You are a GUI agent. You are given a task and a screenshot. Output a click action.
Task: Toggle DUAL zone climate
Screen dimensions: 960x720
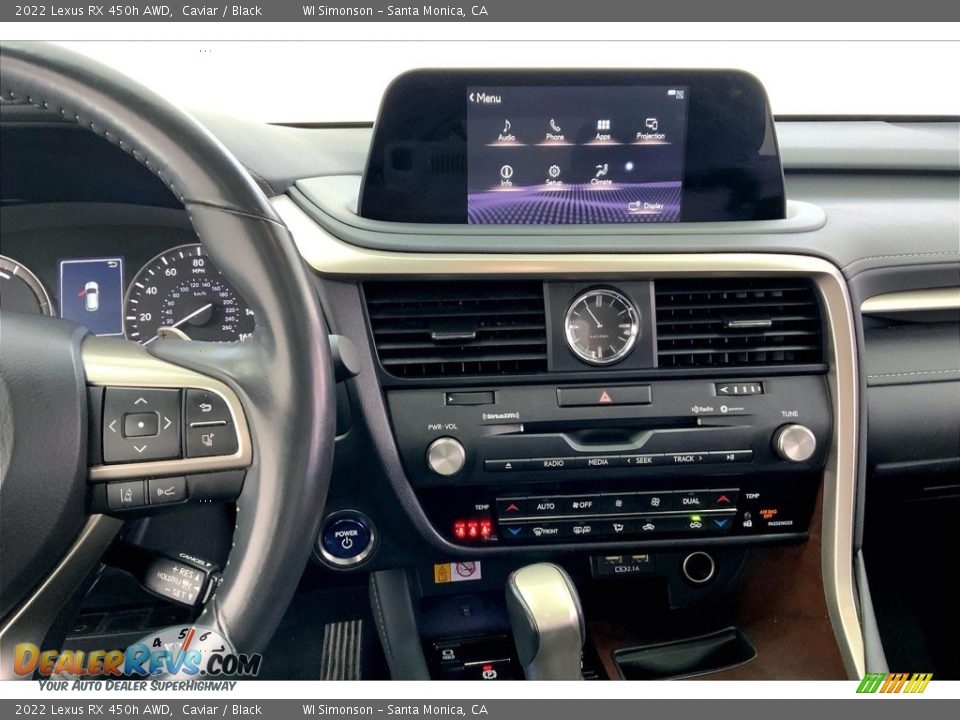click(691, 501)
